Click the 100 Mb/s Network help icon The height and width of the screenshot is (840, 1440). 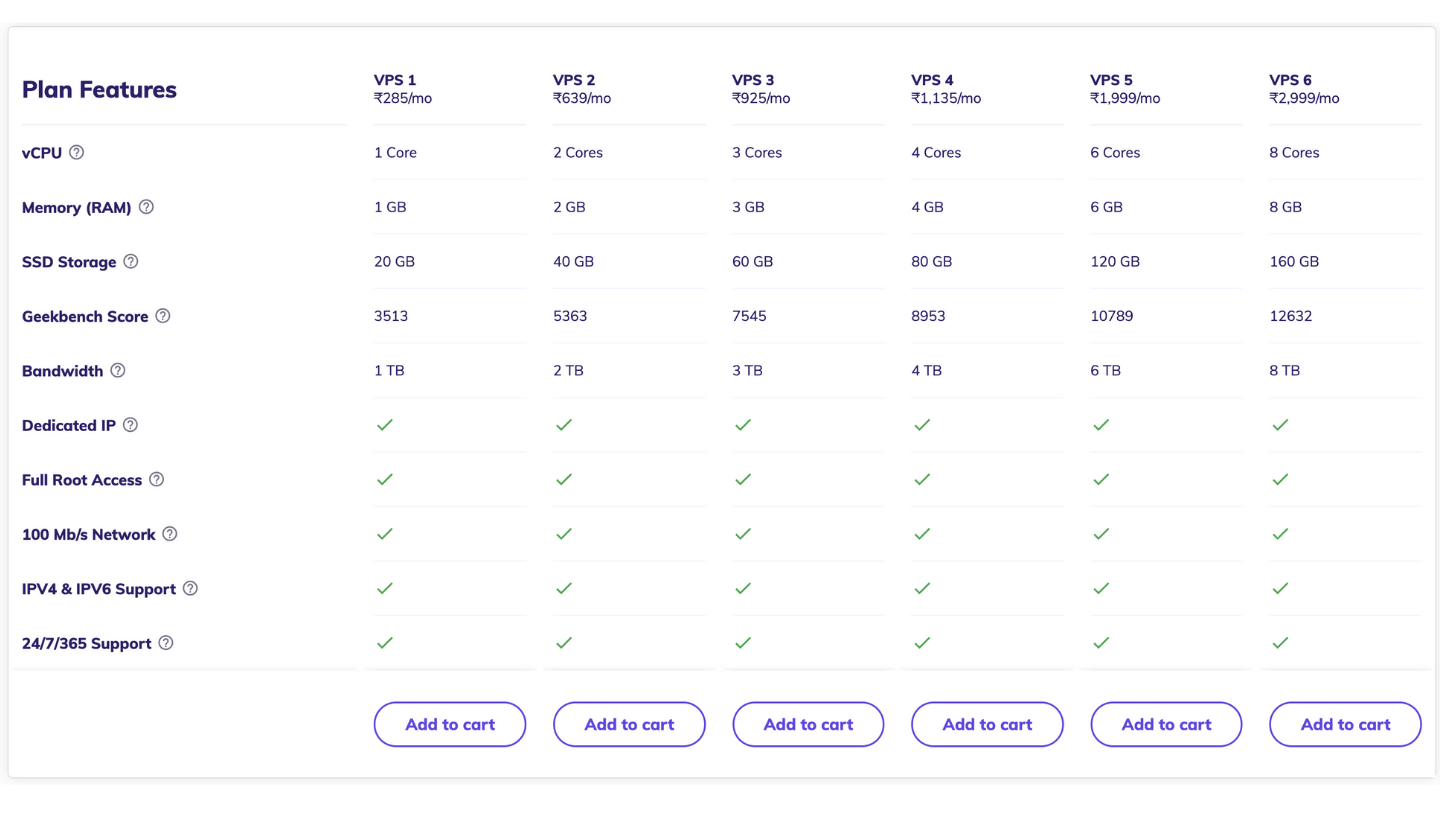click(170, 534)
